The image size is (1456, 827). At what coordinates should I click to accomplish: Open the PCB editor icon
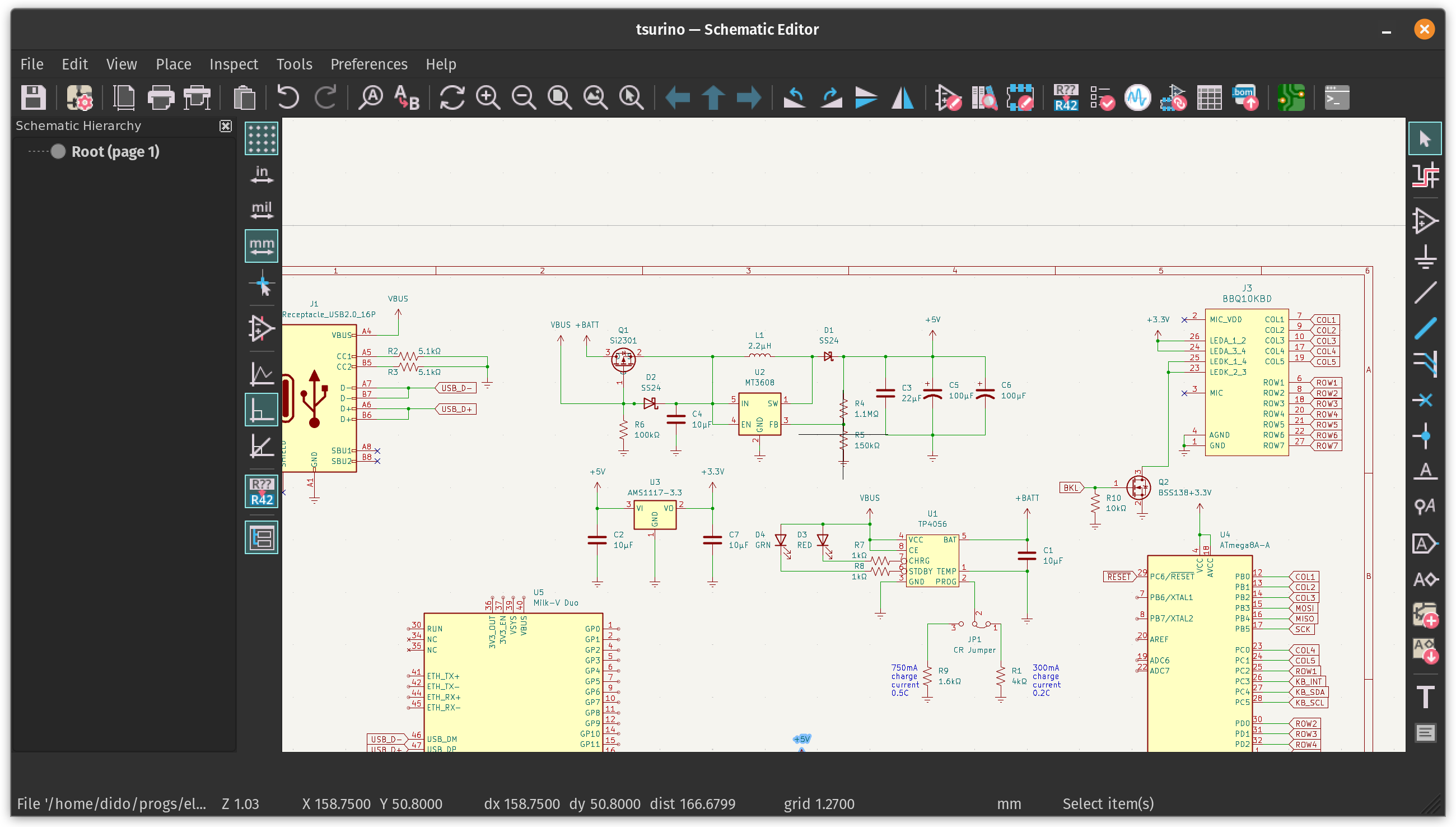click(1291, 97)
